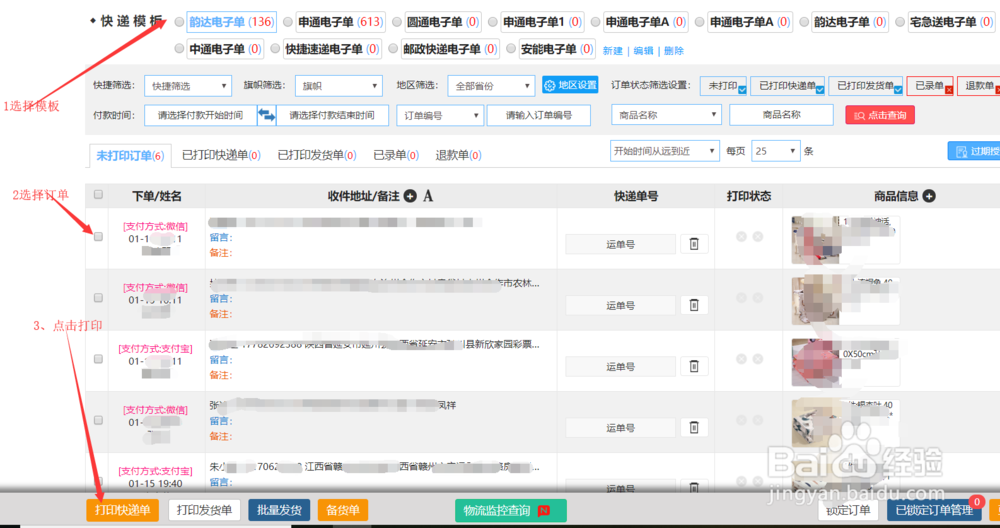Switch to 已打印快递单(0) tab
The image size is (1000, 528).
[x=221, y=155]
